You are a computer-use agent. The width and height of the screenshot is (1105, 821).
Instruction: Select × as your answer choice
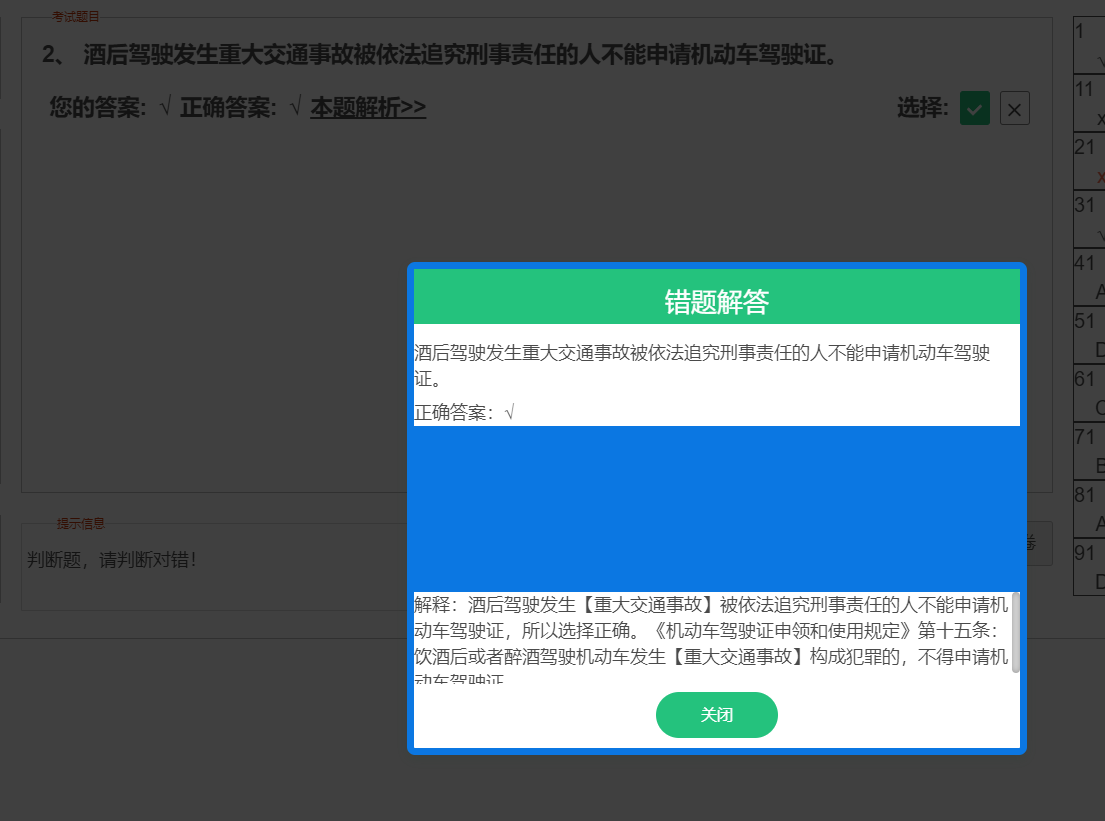[x=1014, y=108]
